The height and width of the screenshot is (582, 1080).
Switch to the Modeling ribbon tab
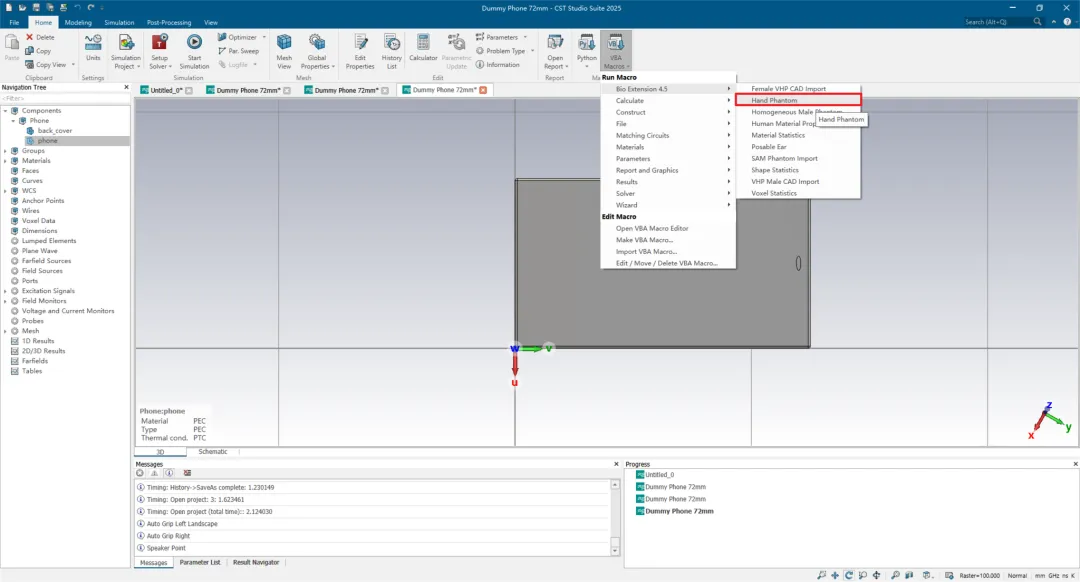[x=78, y=23]
